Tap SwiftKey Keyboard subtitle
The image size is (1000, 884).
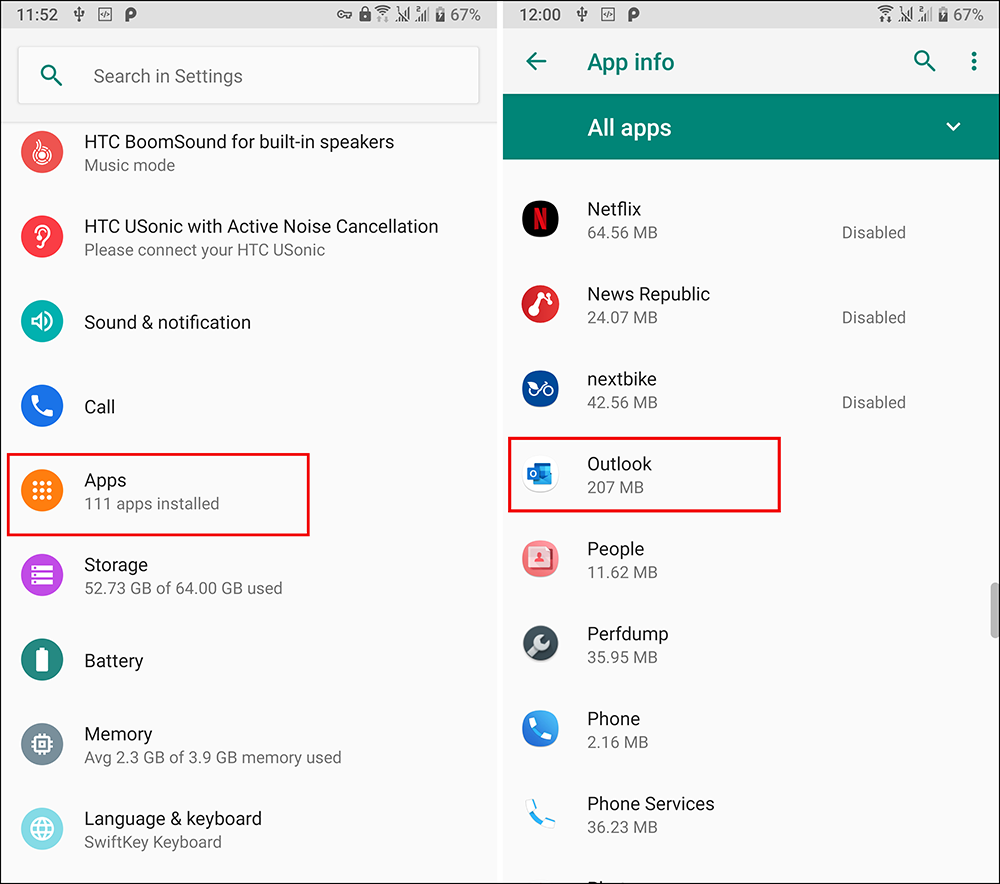tap(152, 843)
